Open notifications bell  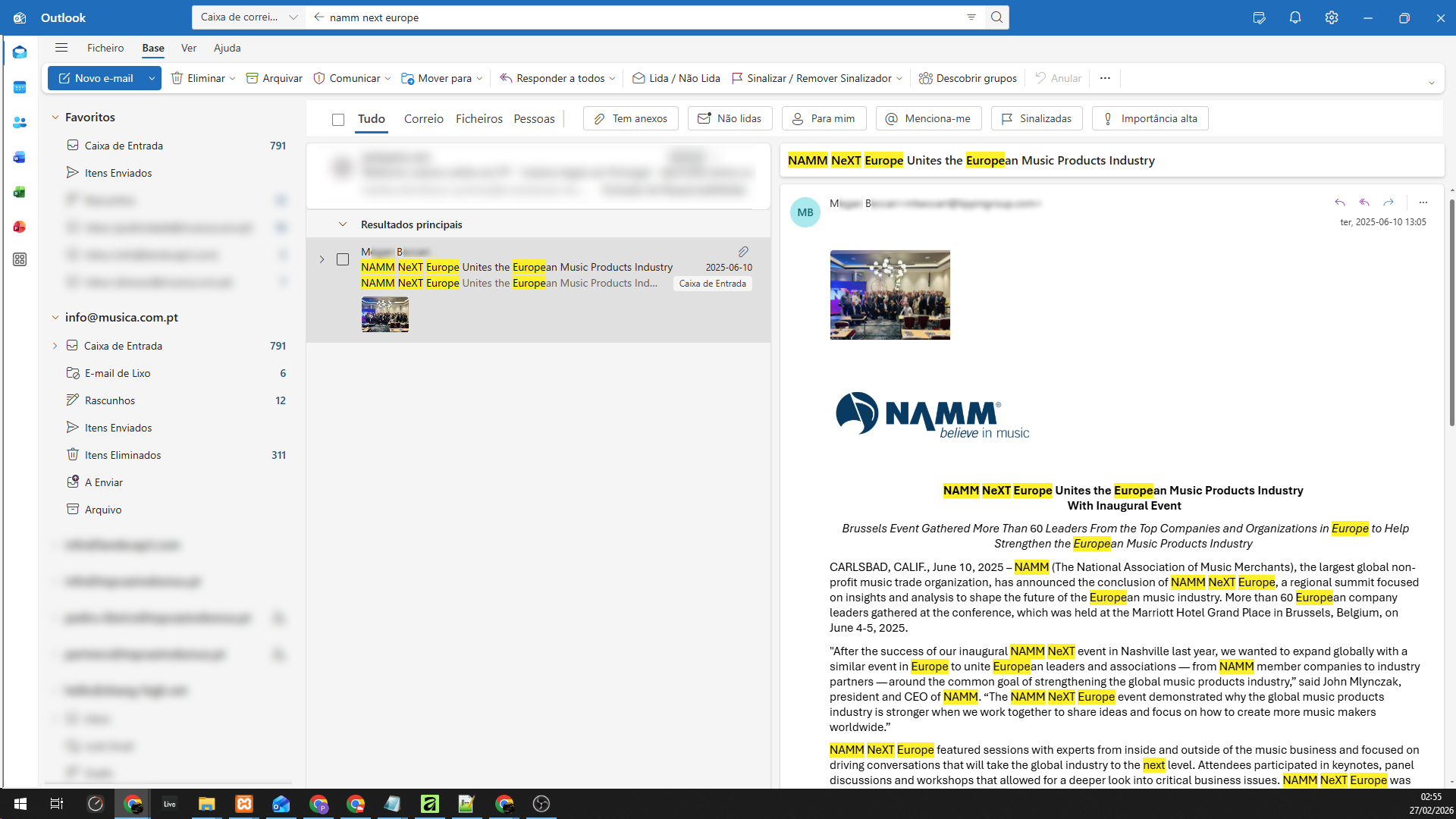click(1295, 17)
